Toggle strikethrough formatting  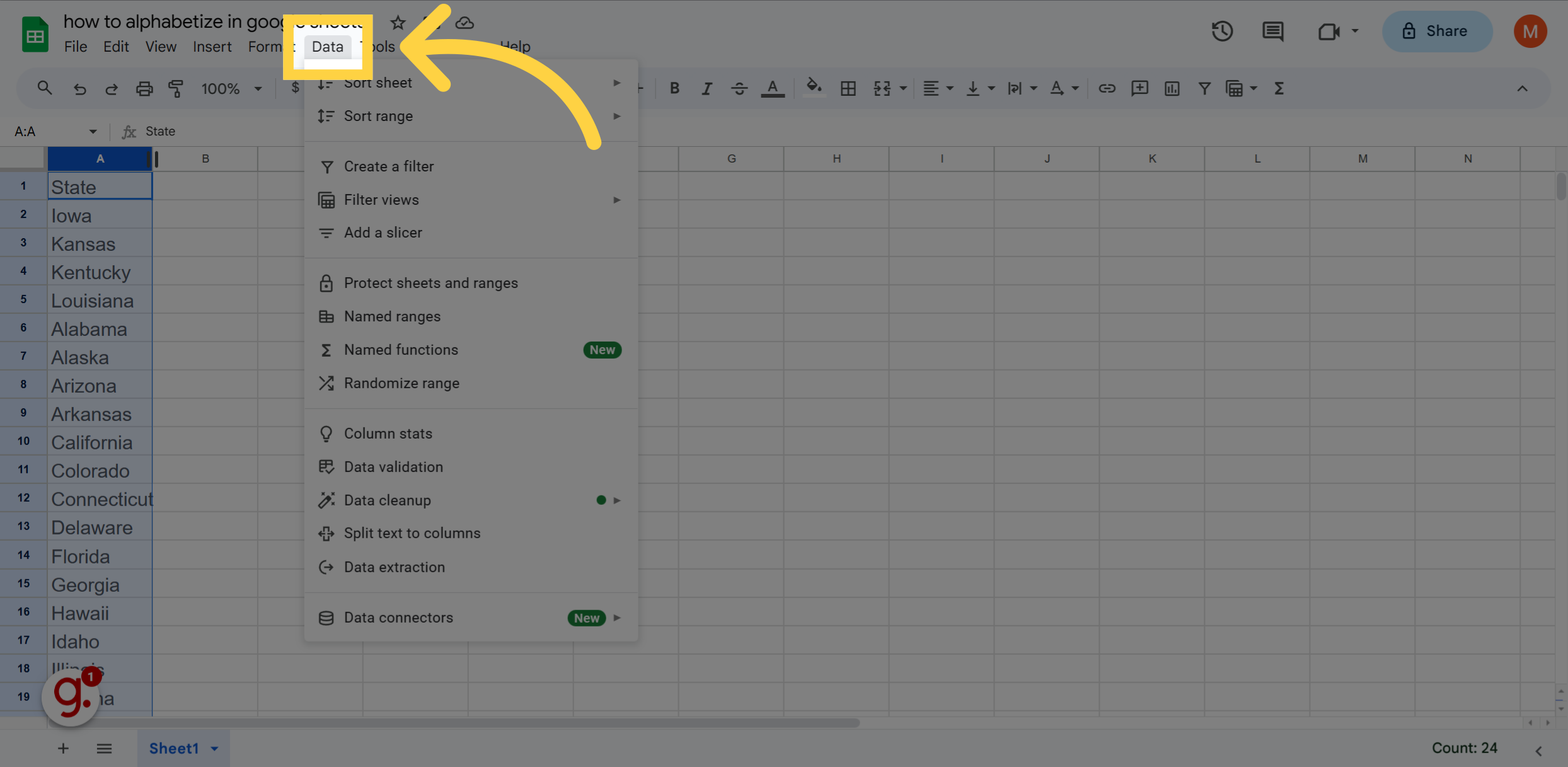click(739, 89)
